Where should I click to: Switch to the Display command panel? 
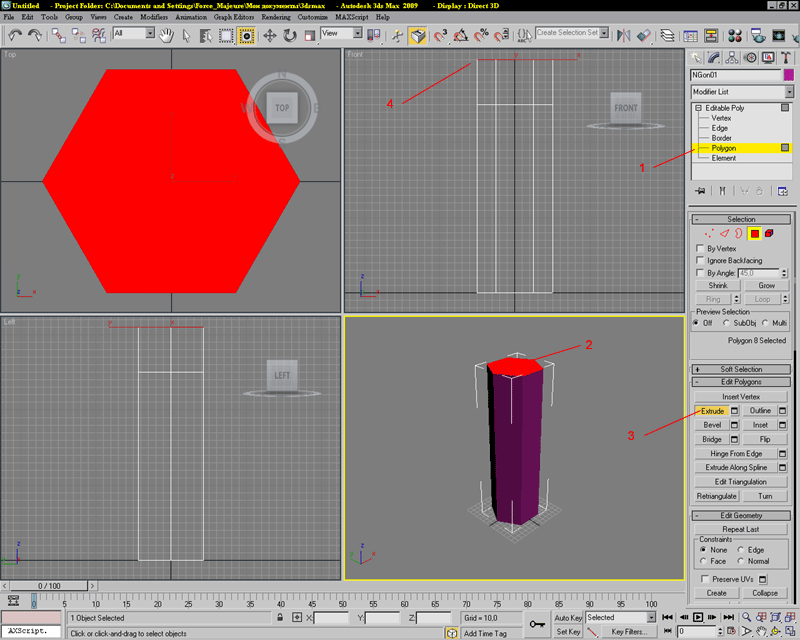coord(768,58)
